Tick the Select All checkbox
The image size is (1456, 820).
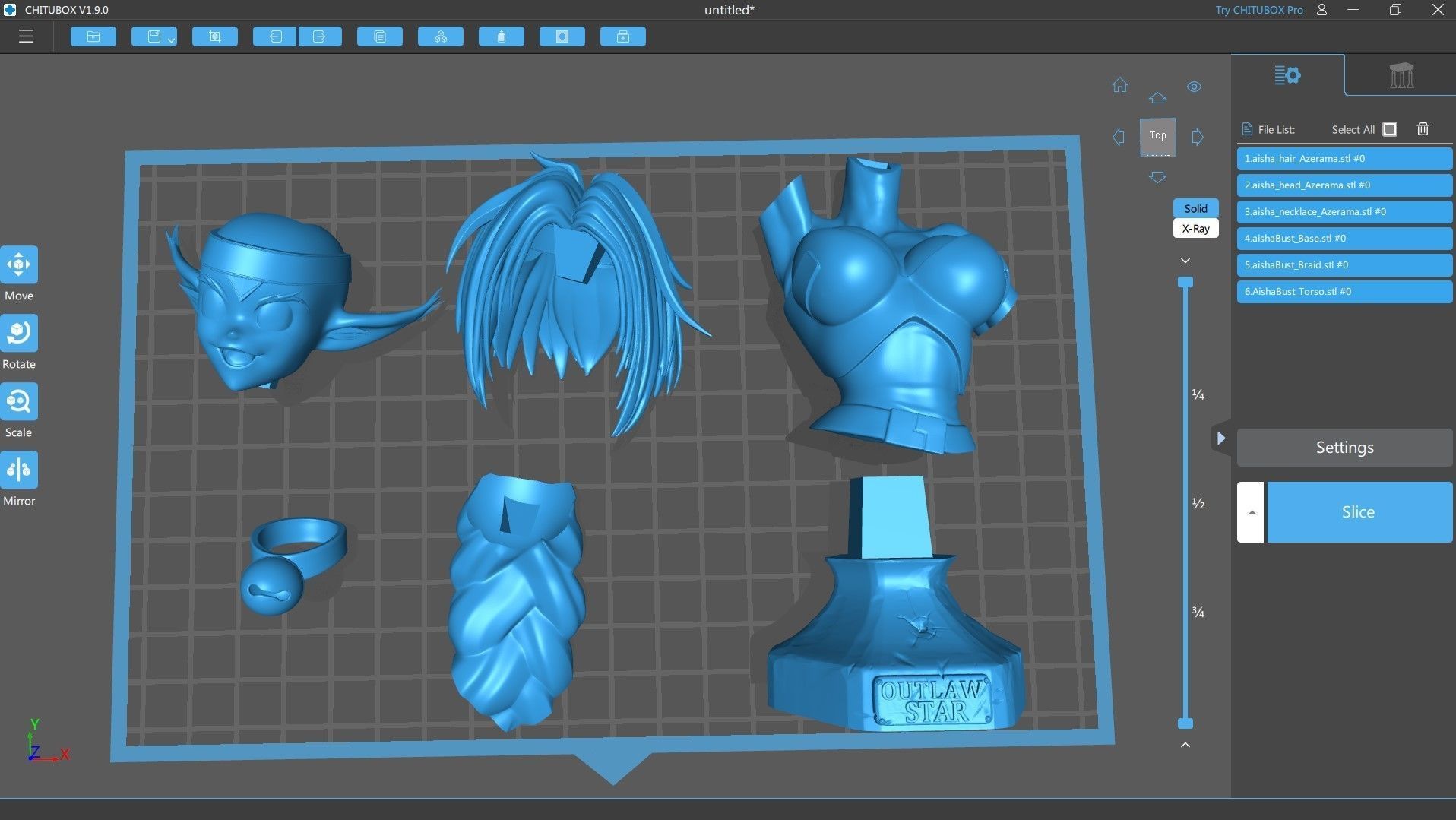tap(1390, 129)
